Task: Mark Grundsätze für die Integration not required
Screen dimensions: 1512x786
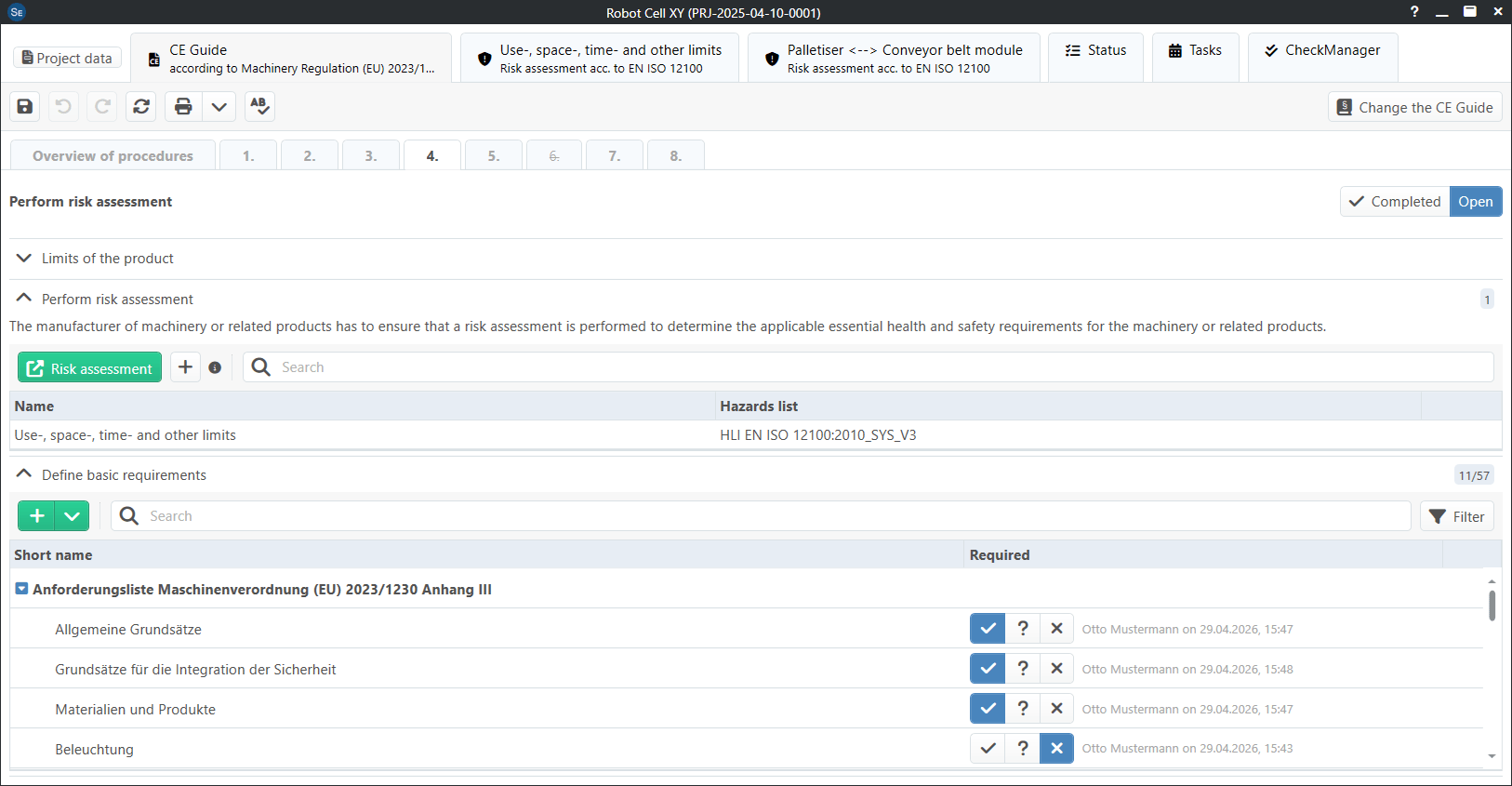Action: tap(1056, 669)
